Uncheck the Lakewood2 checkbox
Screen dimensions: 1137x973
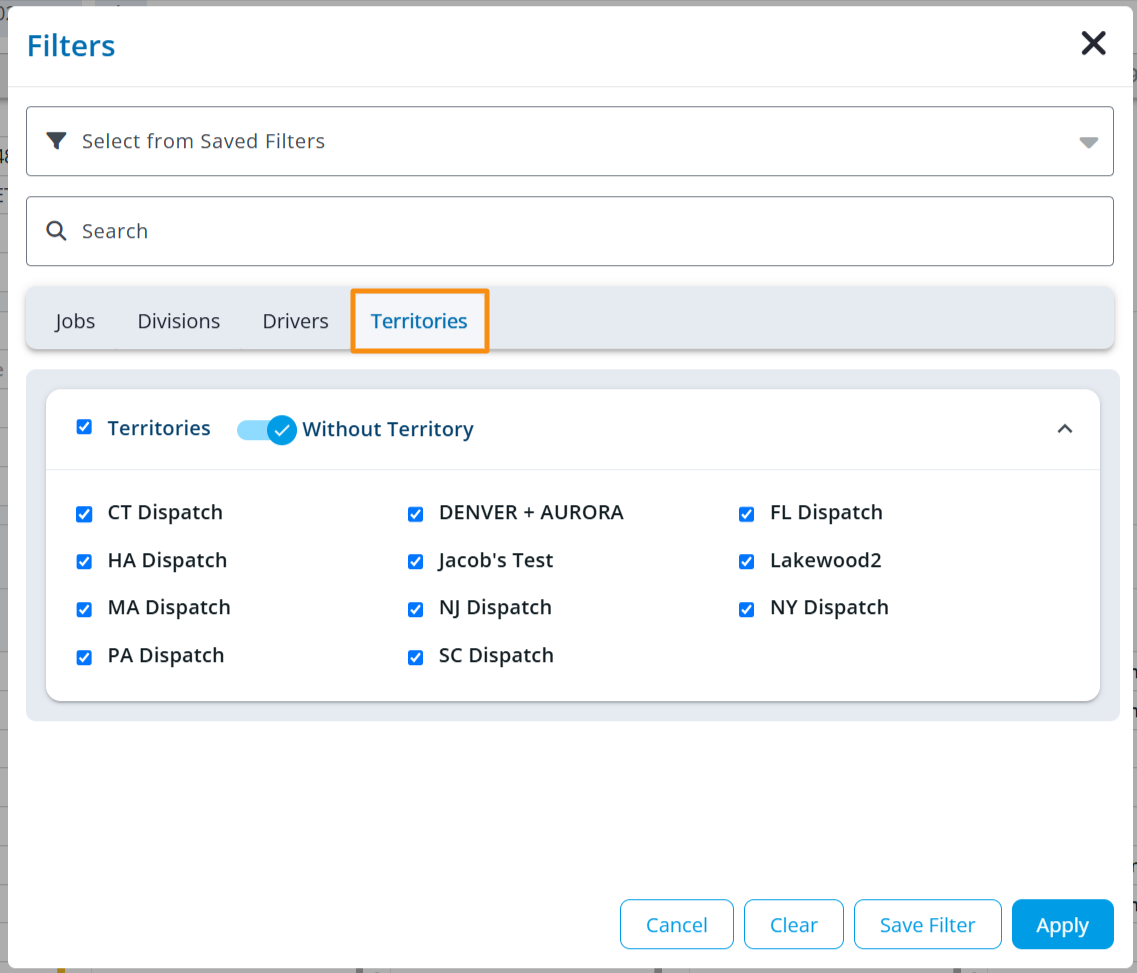point(746,562)
